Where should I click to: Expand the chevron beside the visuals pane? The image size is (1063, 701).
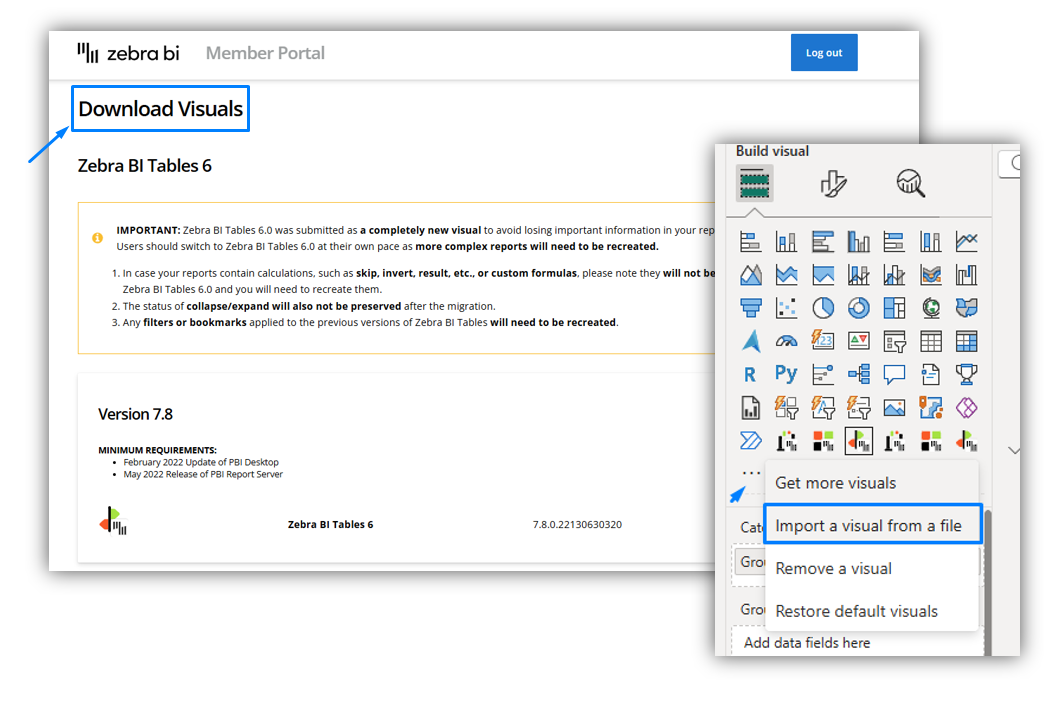(x=1013, y=451)
